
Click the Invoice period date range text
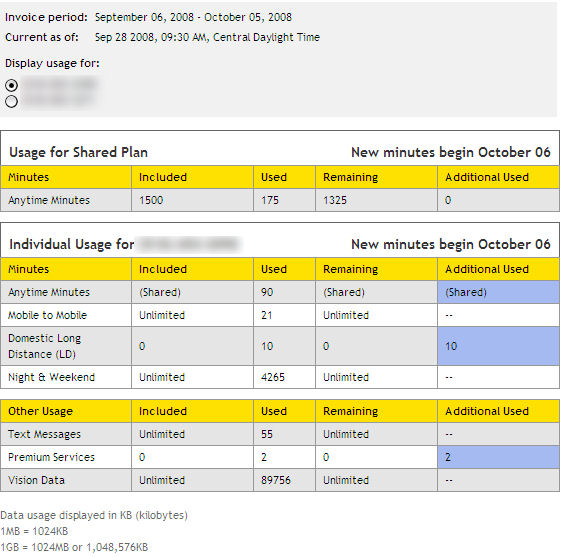[x=193, y=17]
